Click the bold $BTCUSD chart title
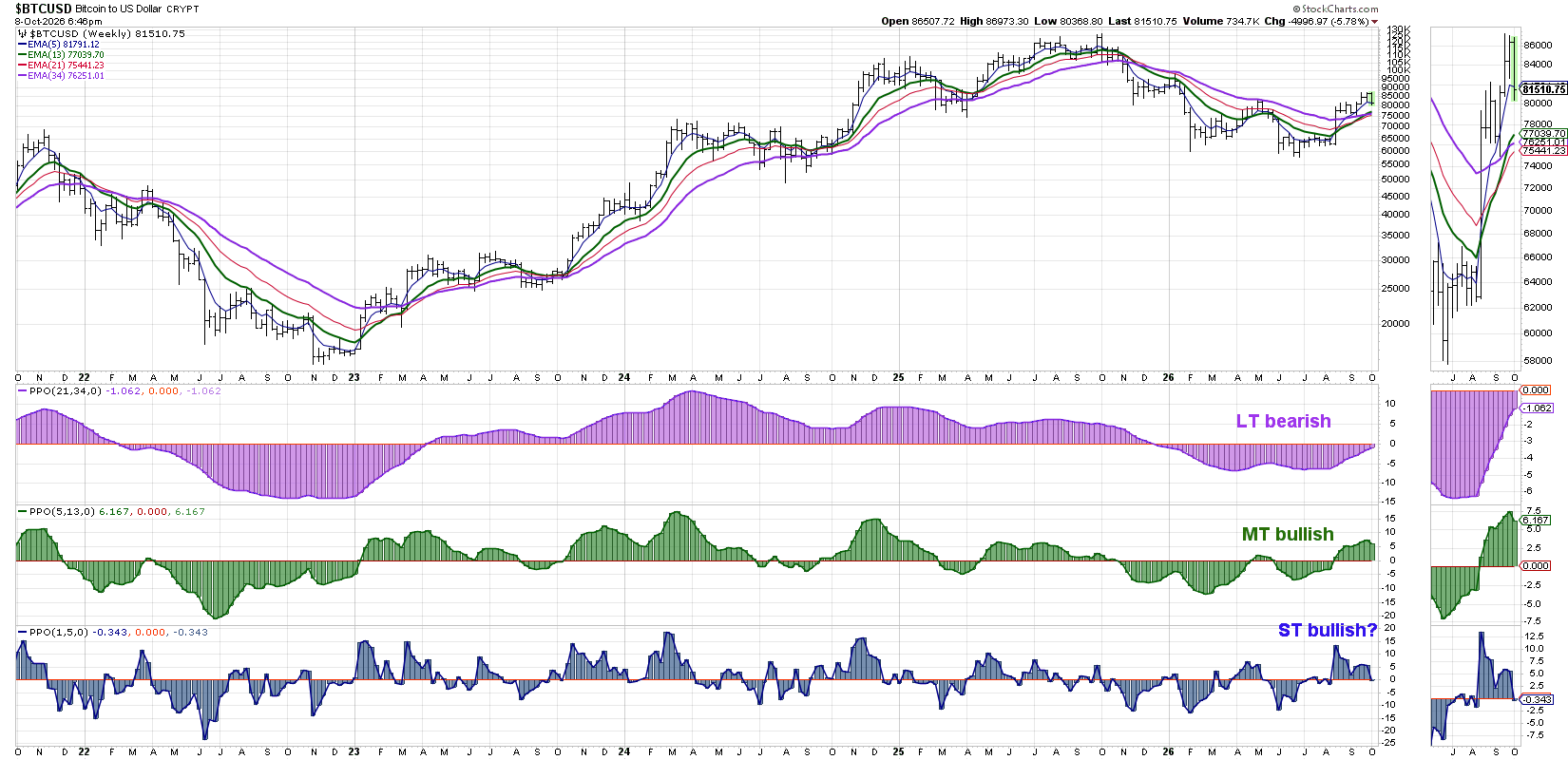Viewport: 1568px width, 760px height. point(43,9)
